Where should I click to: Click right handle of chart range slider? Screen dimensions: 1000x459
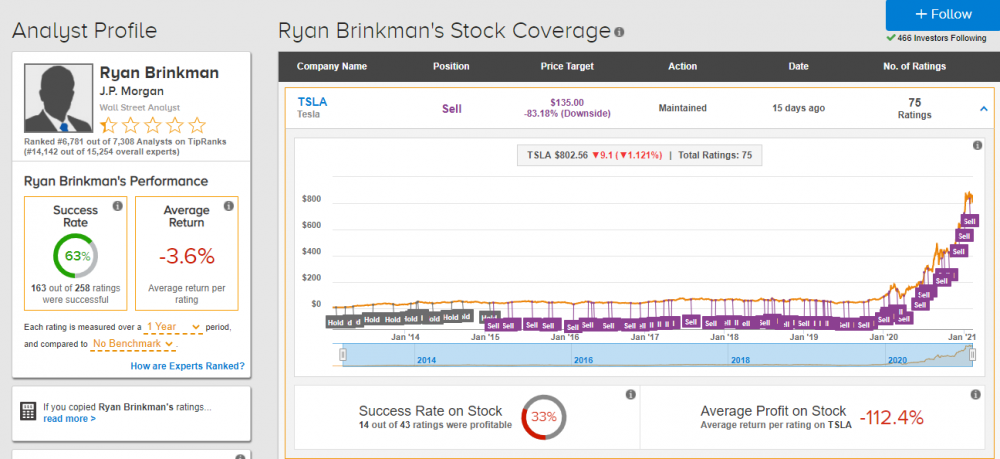973,354
